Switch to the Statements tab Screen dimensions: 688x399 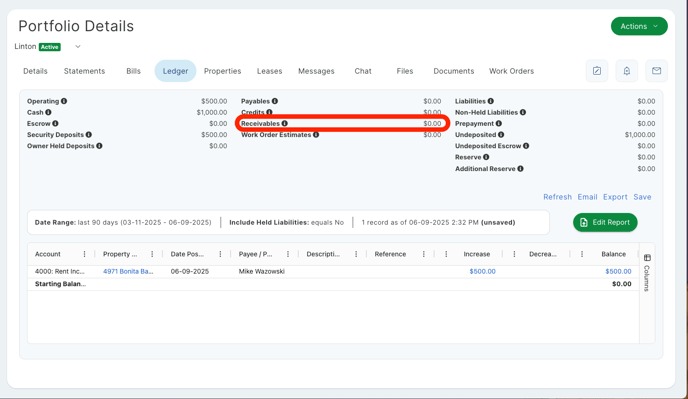click(84, 71)
